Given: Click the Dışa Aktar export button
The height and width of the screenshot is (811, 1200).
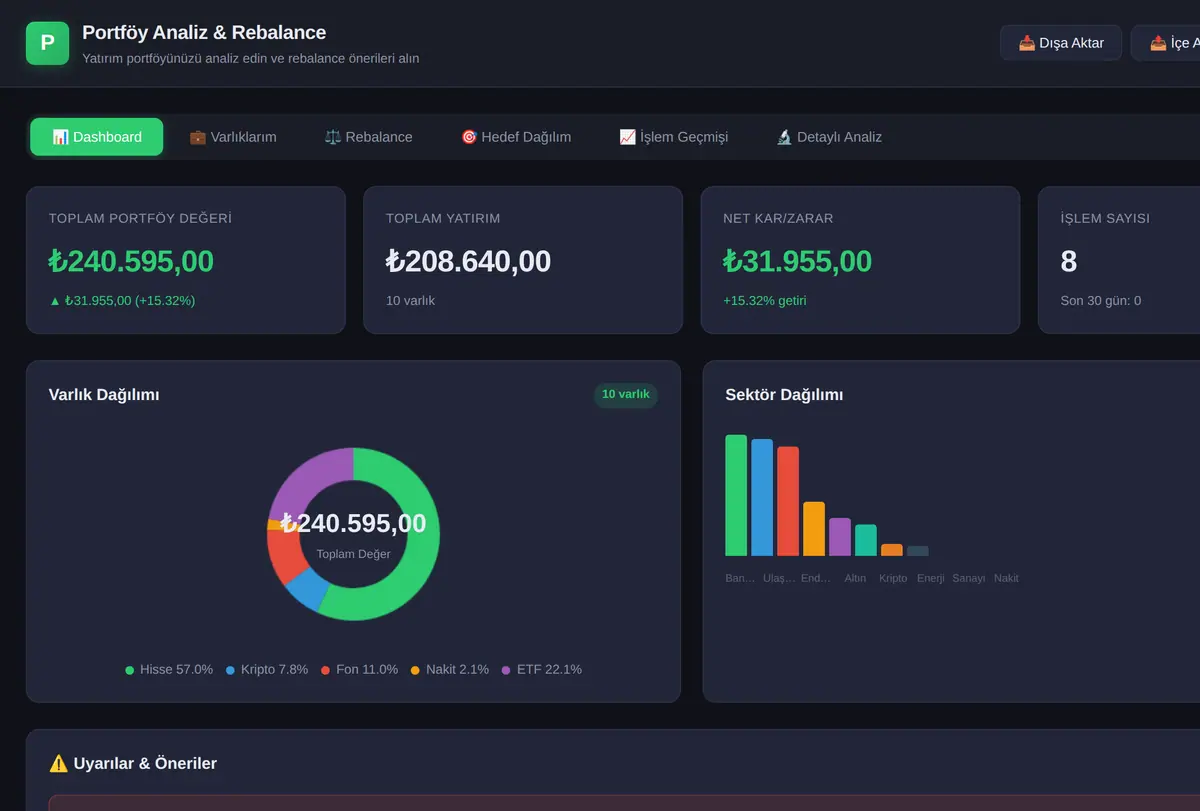Looking at the screenshot, I should [x=1061, y=43].
